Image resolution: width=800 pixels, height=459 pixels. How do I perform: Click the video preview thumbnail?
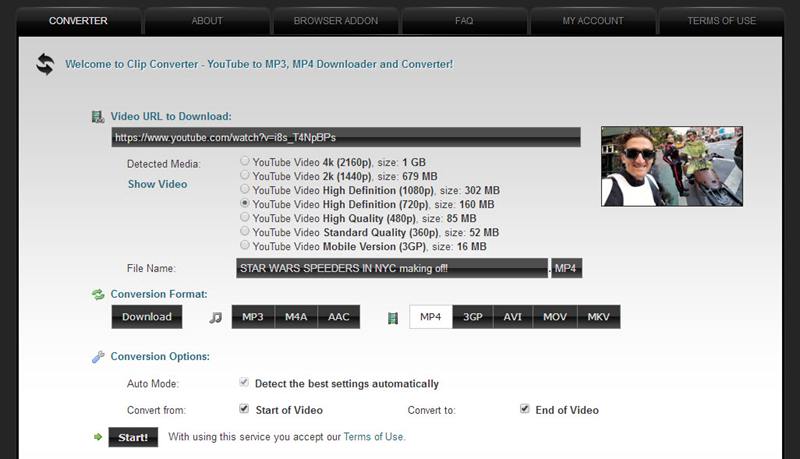[x=672, y=166]
